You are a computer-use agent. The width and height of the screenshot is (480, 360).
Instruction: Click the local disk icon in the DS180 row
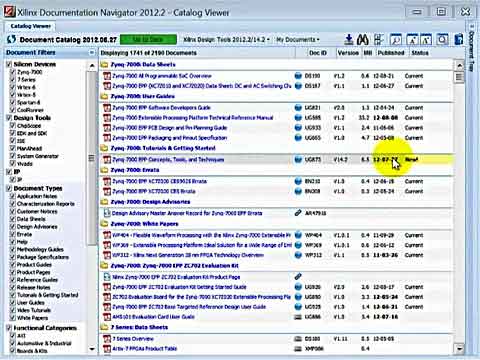tap(298, 339)
